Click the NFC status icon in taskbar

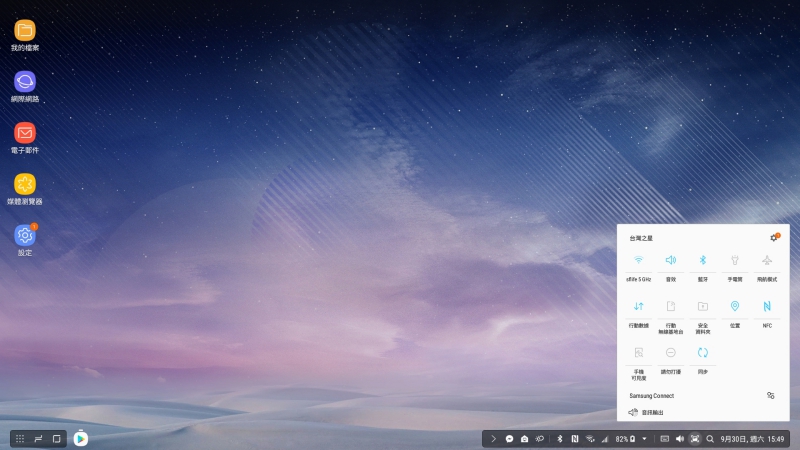(575, 439)
